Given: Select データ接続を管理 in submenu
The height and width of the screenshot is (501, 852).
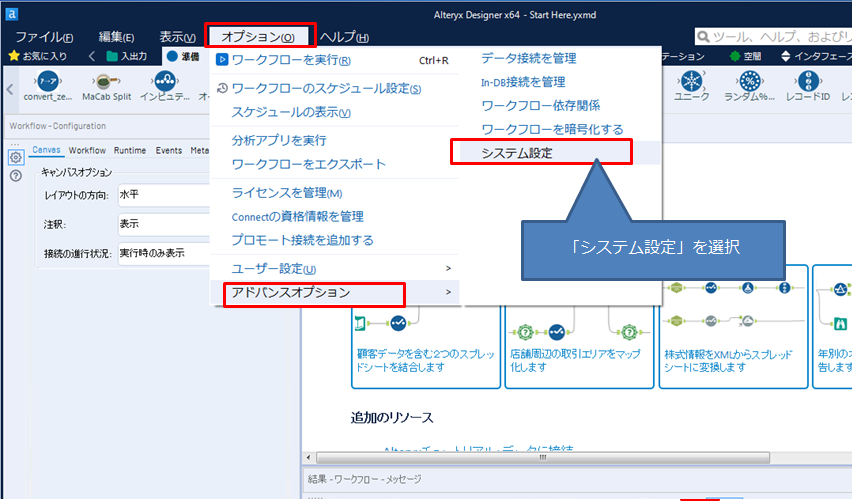Looking at the screenshot, I should point(560,58).
